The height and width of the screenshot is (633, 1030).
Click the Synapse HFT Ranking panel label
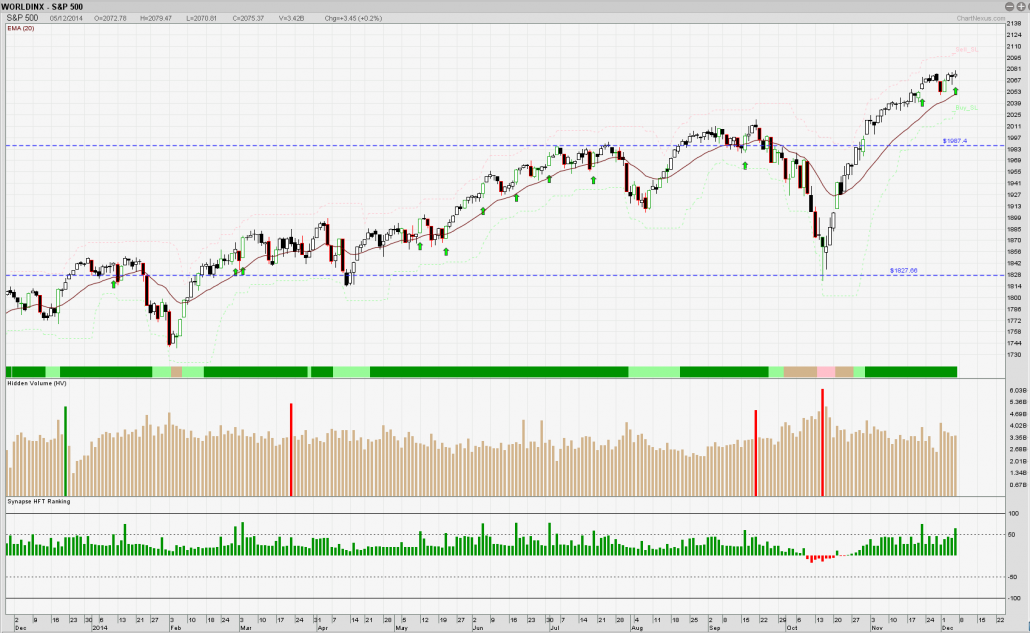(x=38, y=501)
